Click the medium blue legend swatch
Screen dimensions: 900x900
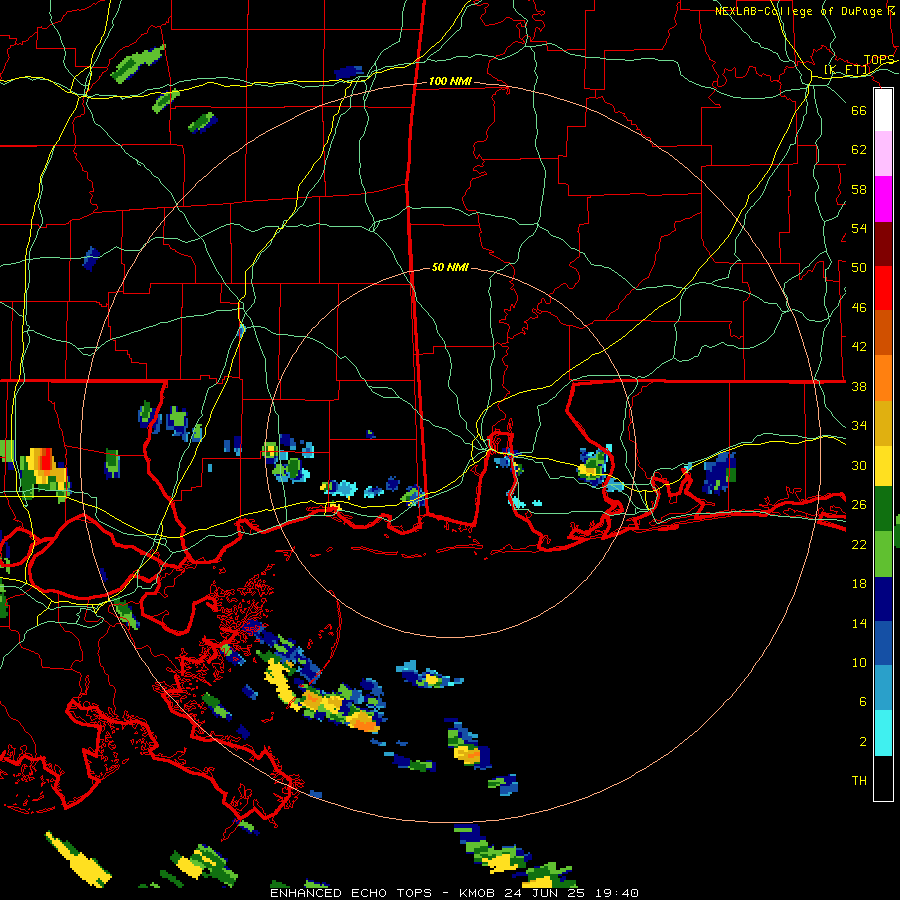click(x=883, y=644)
